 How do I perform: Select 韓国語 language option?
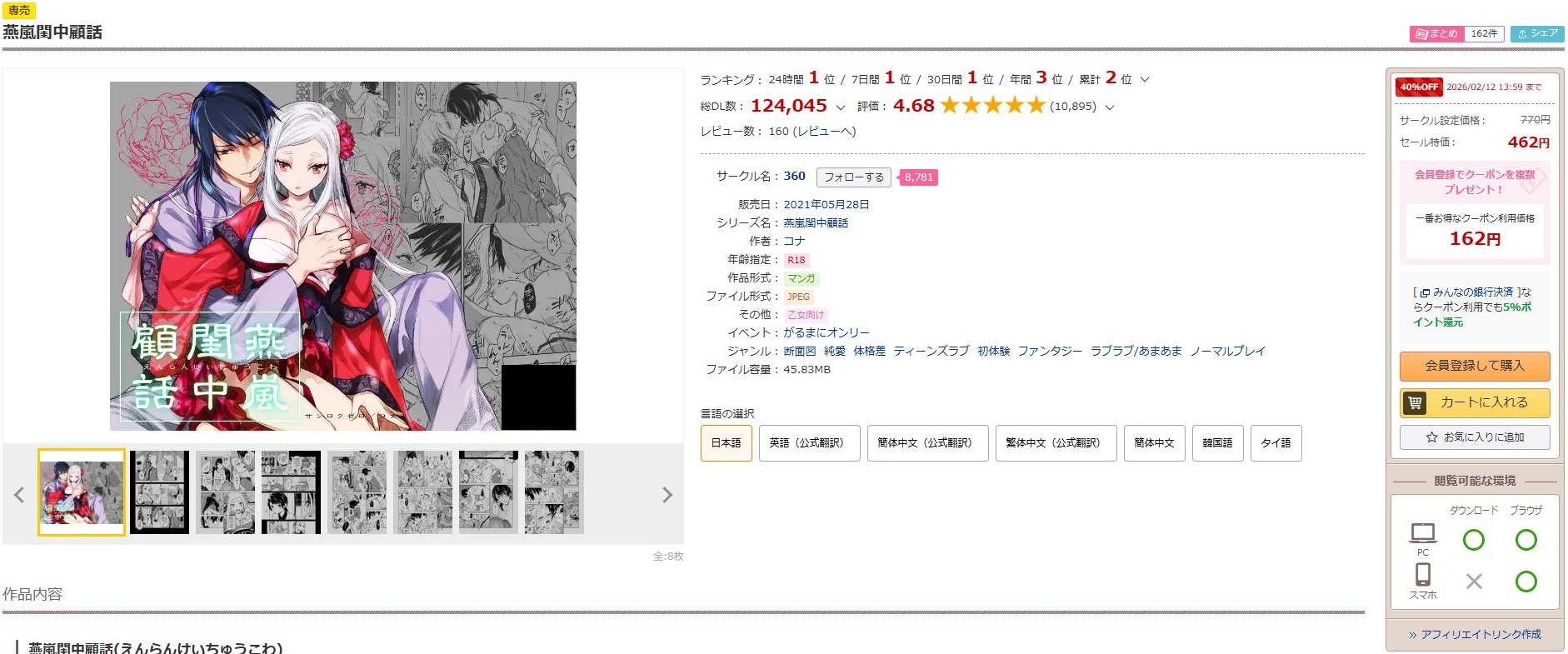point(1217,443)
